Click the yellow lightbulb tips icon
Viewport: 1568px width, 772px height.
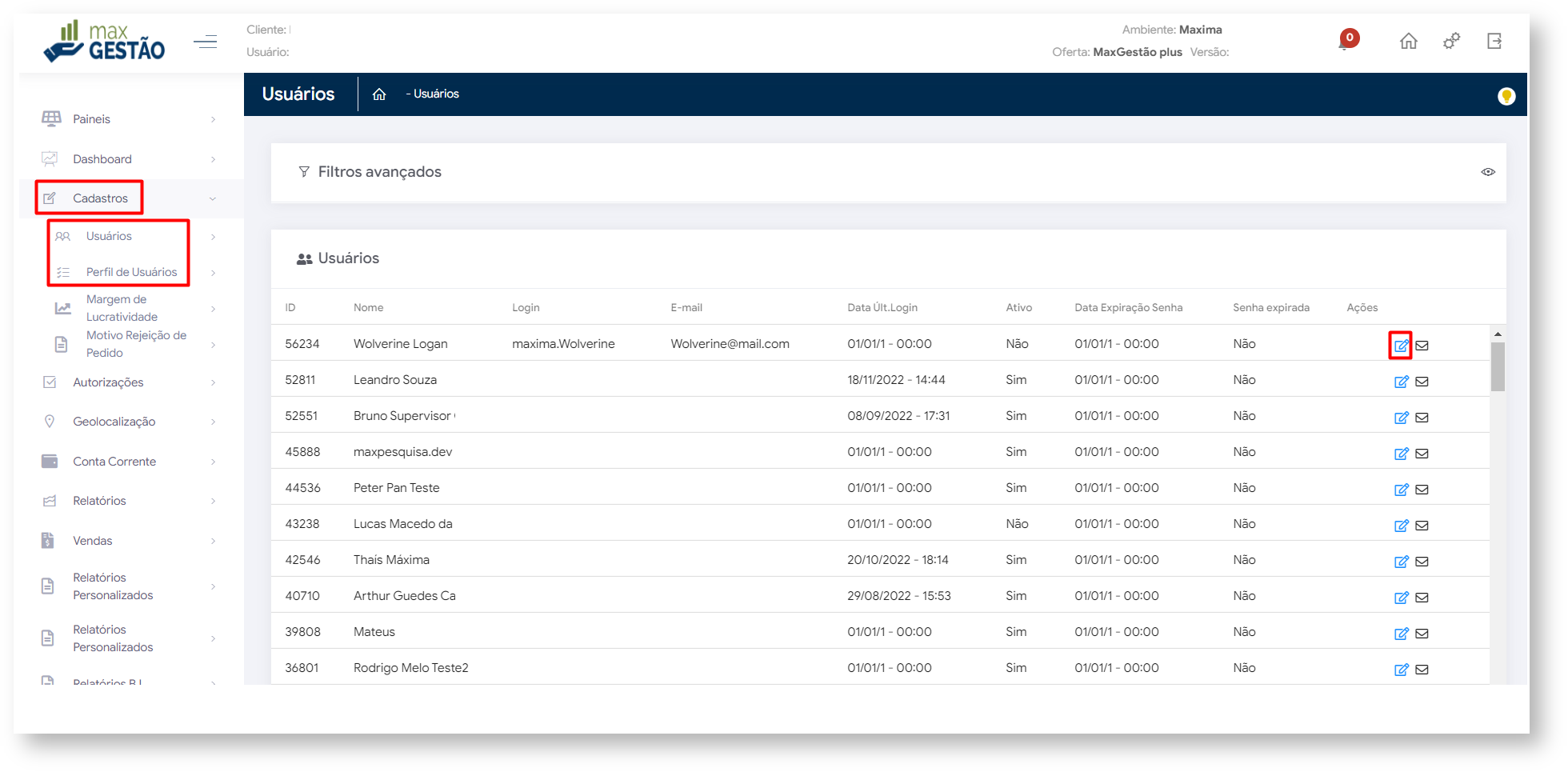pyautogui.click(x=1506, y=96)
